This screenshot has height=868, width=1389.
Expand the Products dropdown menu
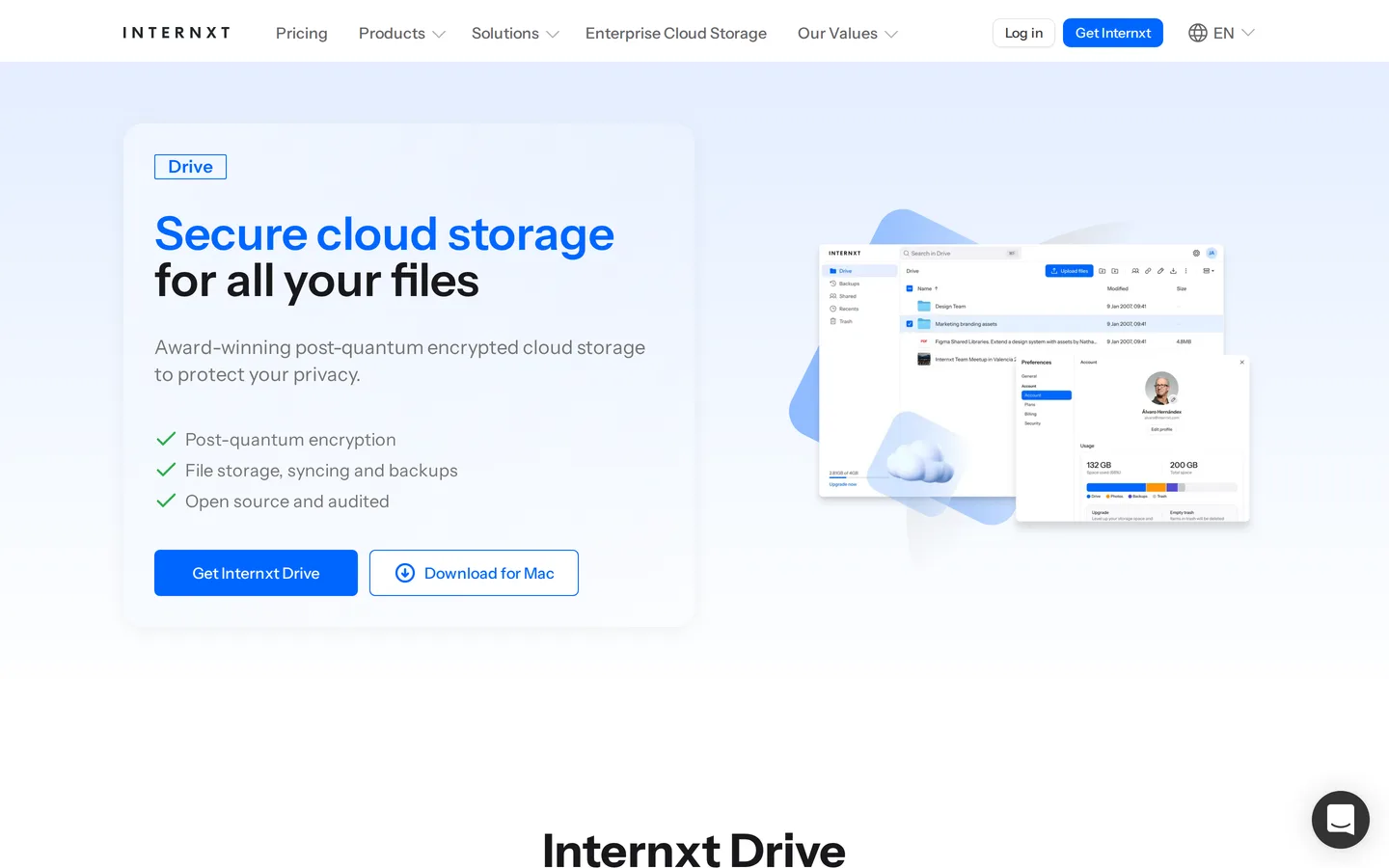pos(401,33)
